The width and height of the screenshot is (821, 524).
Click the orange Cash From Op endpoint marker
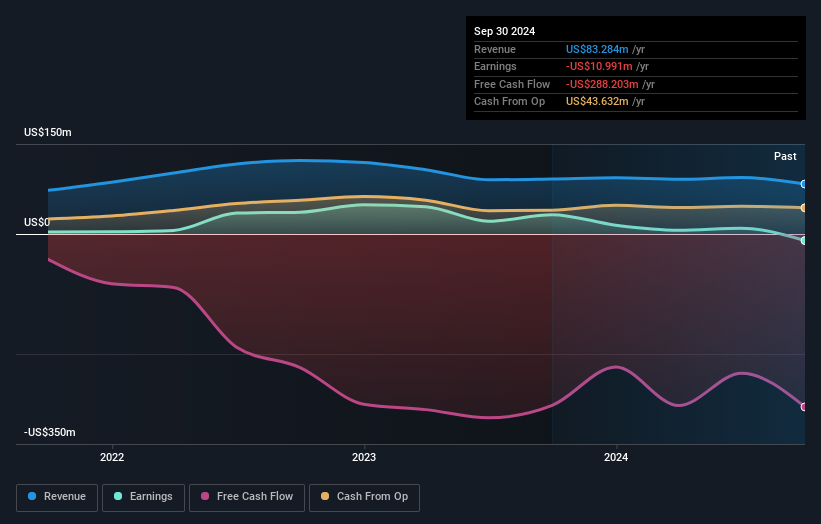click(804, 208)
